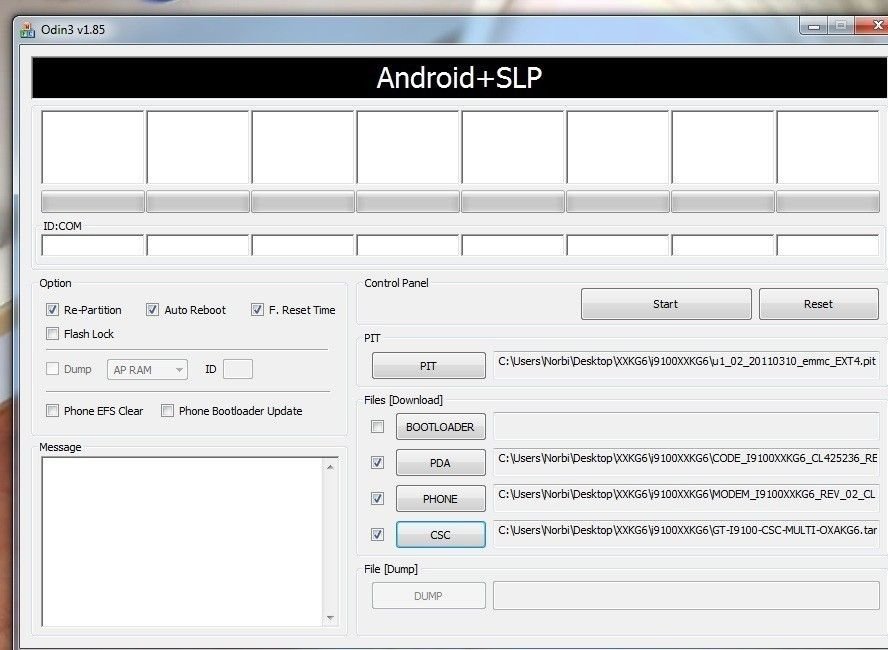Click the Start button
Image resolution: width=888 pixels, height=650 pixels.
pyautogui.click(x=666, y=304)
